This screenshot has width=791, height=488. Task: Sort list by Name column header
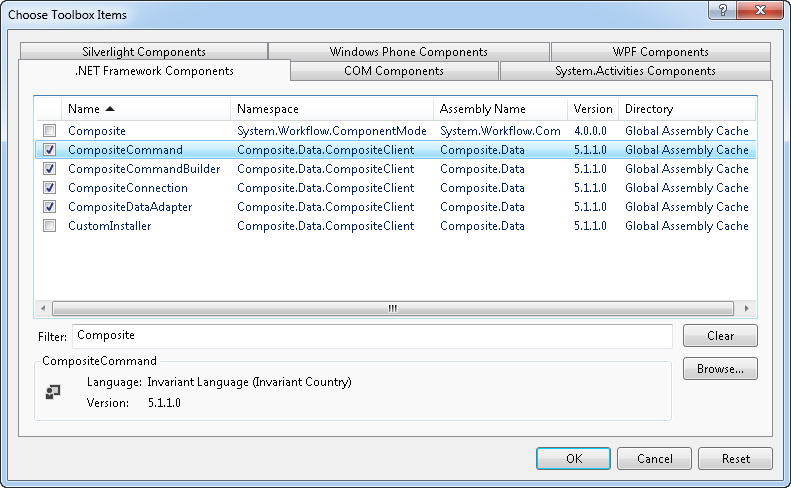coord(146,109)
